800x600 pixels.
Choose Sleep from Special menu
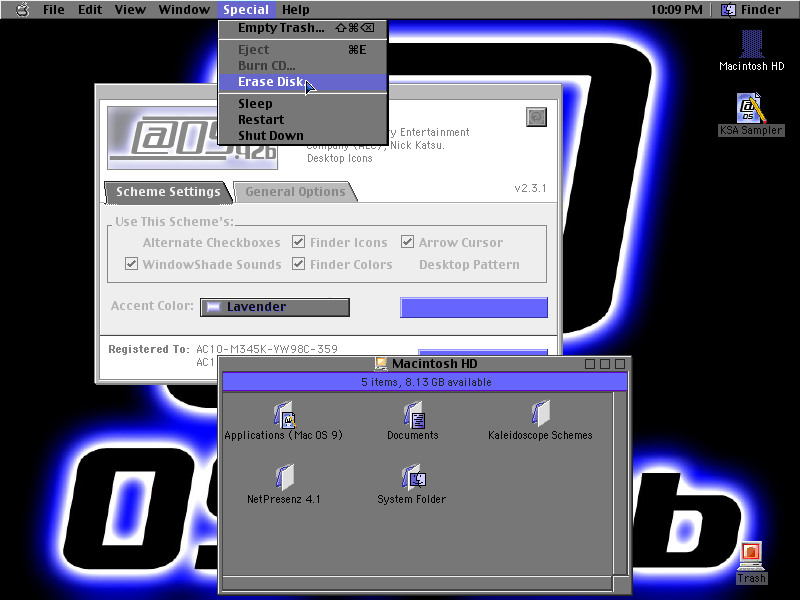[x=303, y=104]
